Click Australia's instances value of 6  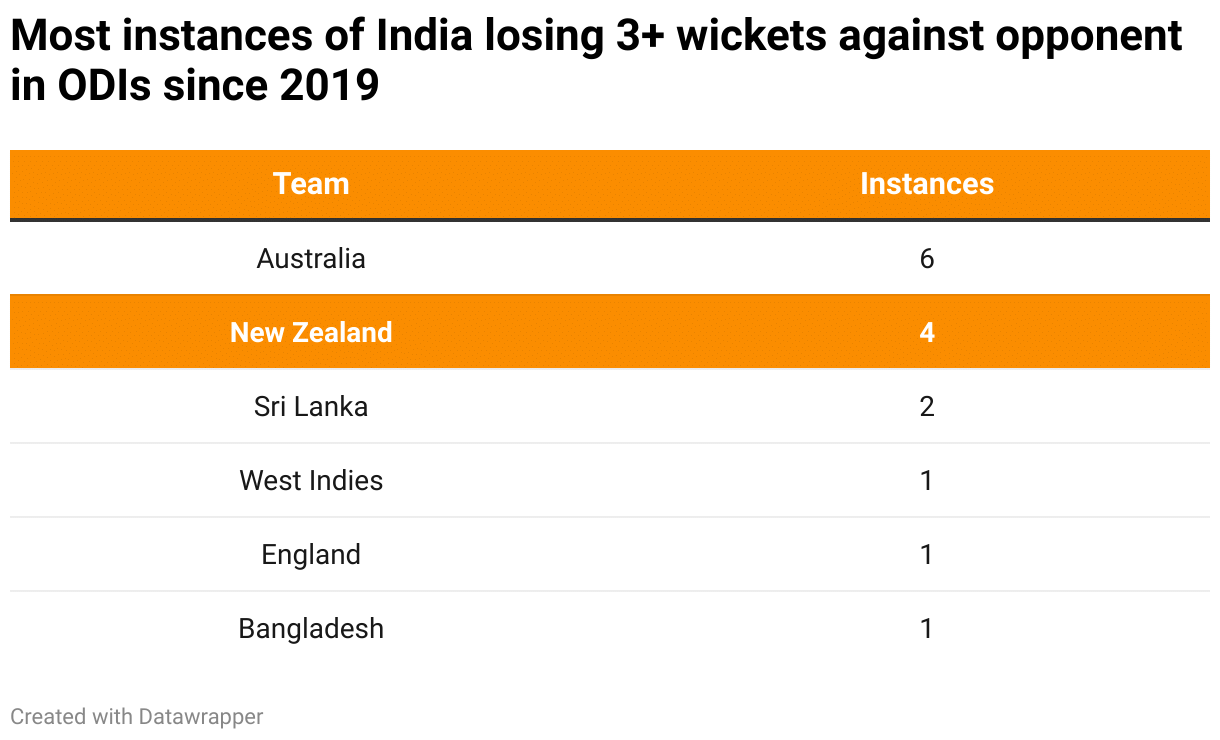point(926,259)
